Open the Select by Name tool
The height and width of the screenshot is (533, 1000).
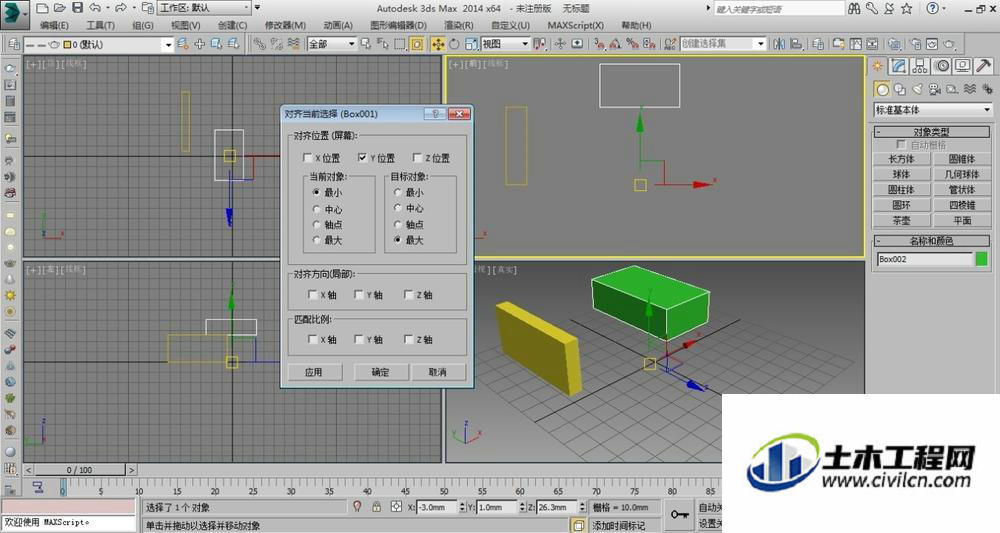[x=383, y=44]
